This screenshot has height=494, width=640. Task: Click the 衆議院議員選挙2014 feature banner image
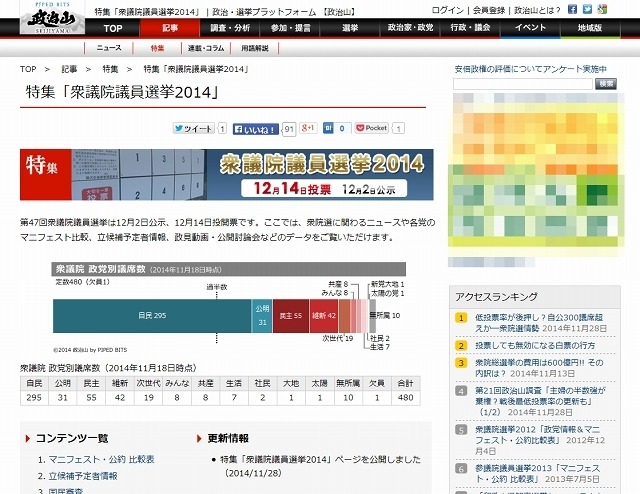[227, 175]
